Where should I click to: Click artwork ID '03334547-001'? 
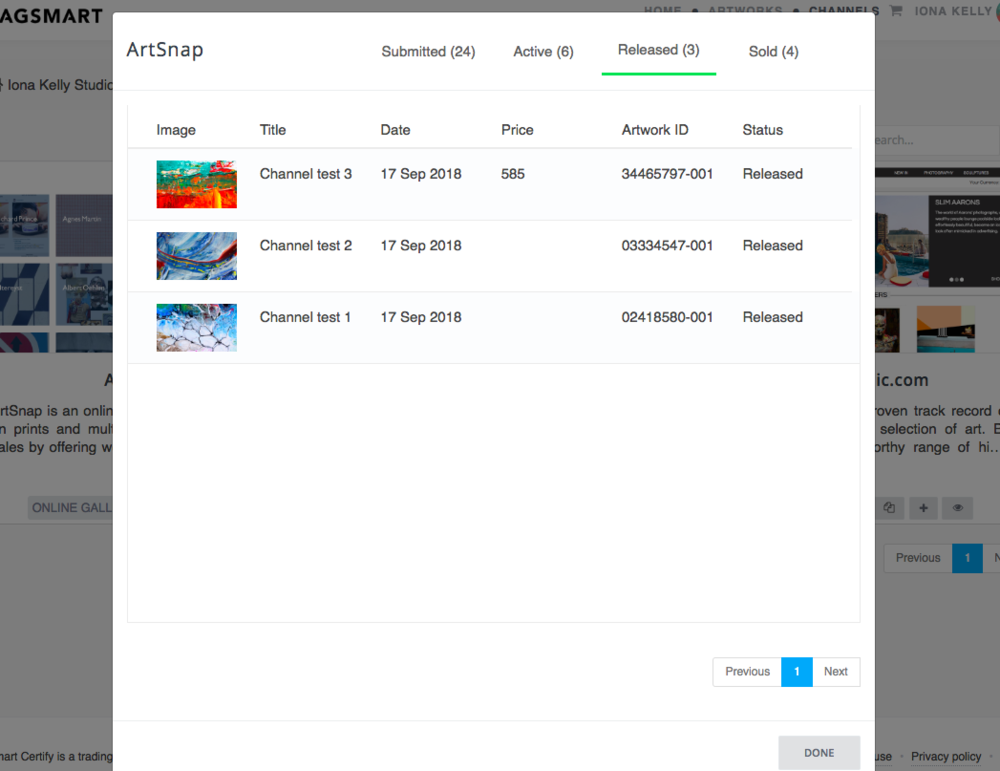click(667, 246)
